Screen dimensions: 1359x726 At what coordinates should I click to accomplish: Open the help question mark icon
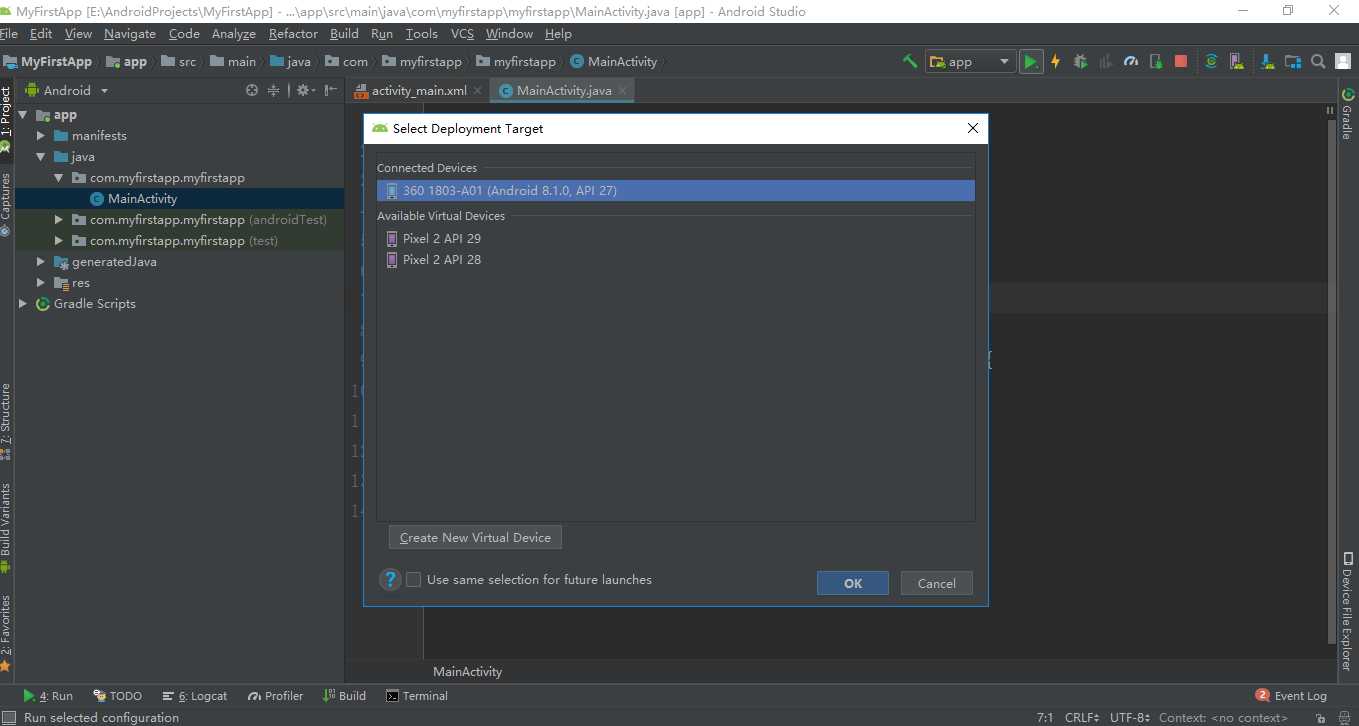click(390, 580)
